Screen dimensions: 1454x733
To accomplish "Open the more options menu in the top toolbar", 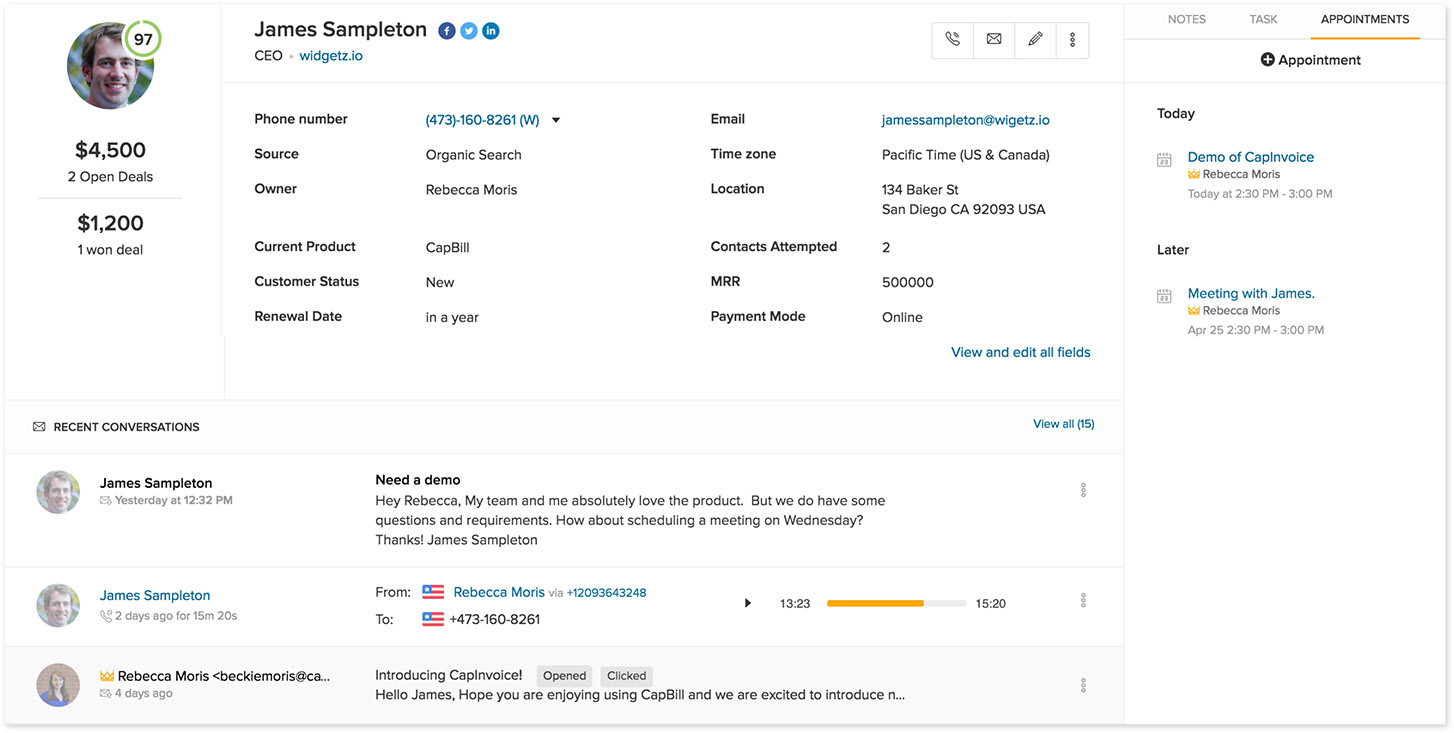I will click(x=1072, y=40).
